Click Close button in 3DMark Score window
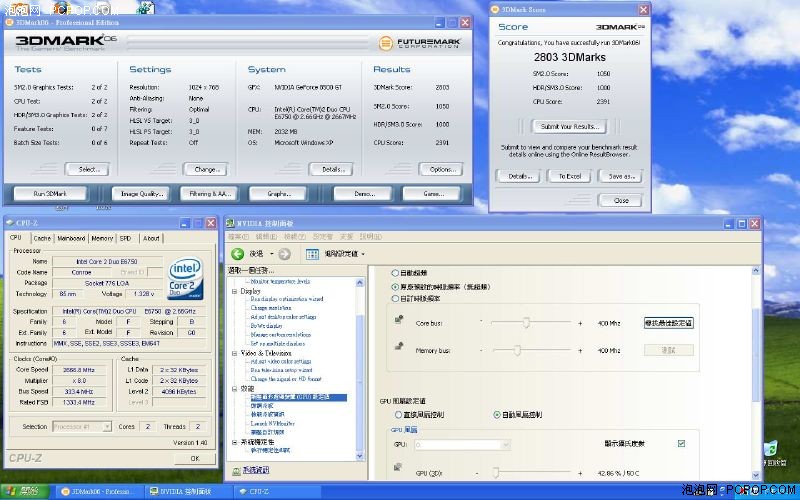 tap(621, 201)
